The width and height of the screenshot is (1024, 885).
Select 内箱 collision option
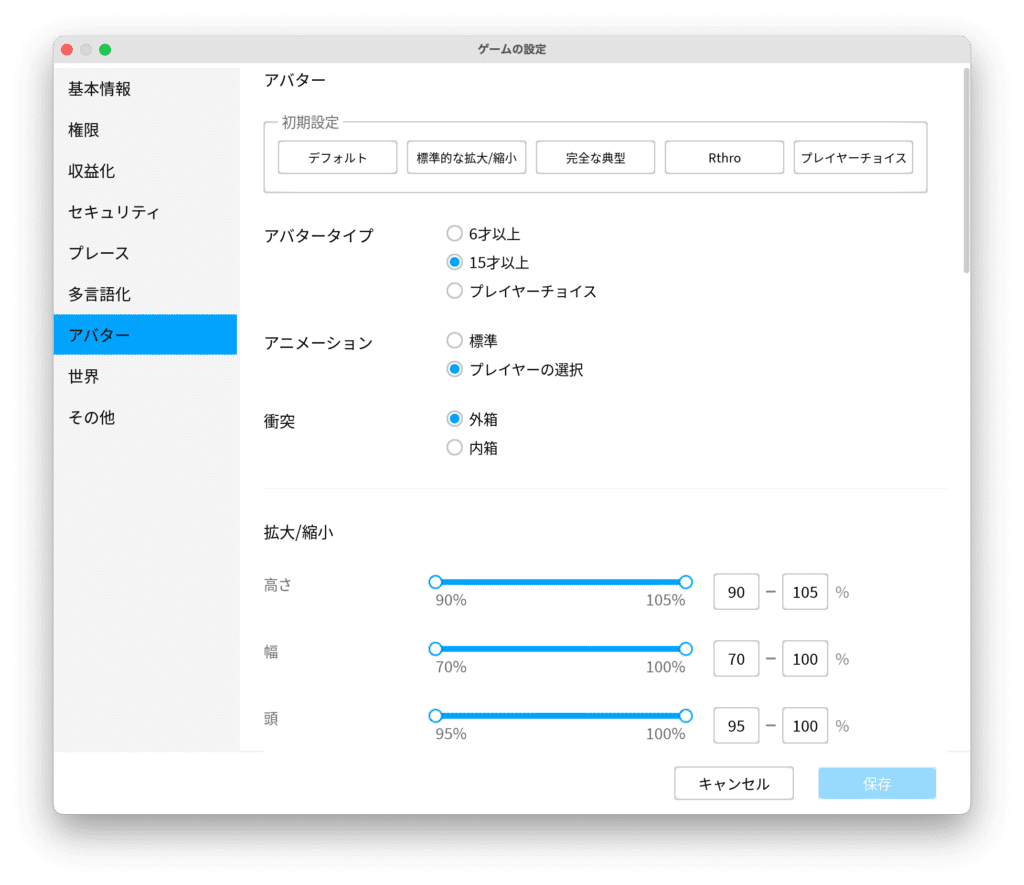[455, 448]
